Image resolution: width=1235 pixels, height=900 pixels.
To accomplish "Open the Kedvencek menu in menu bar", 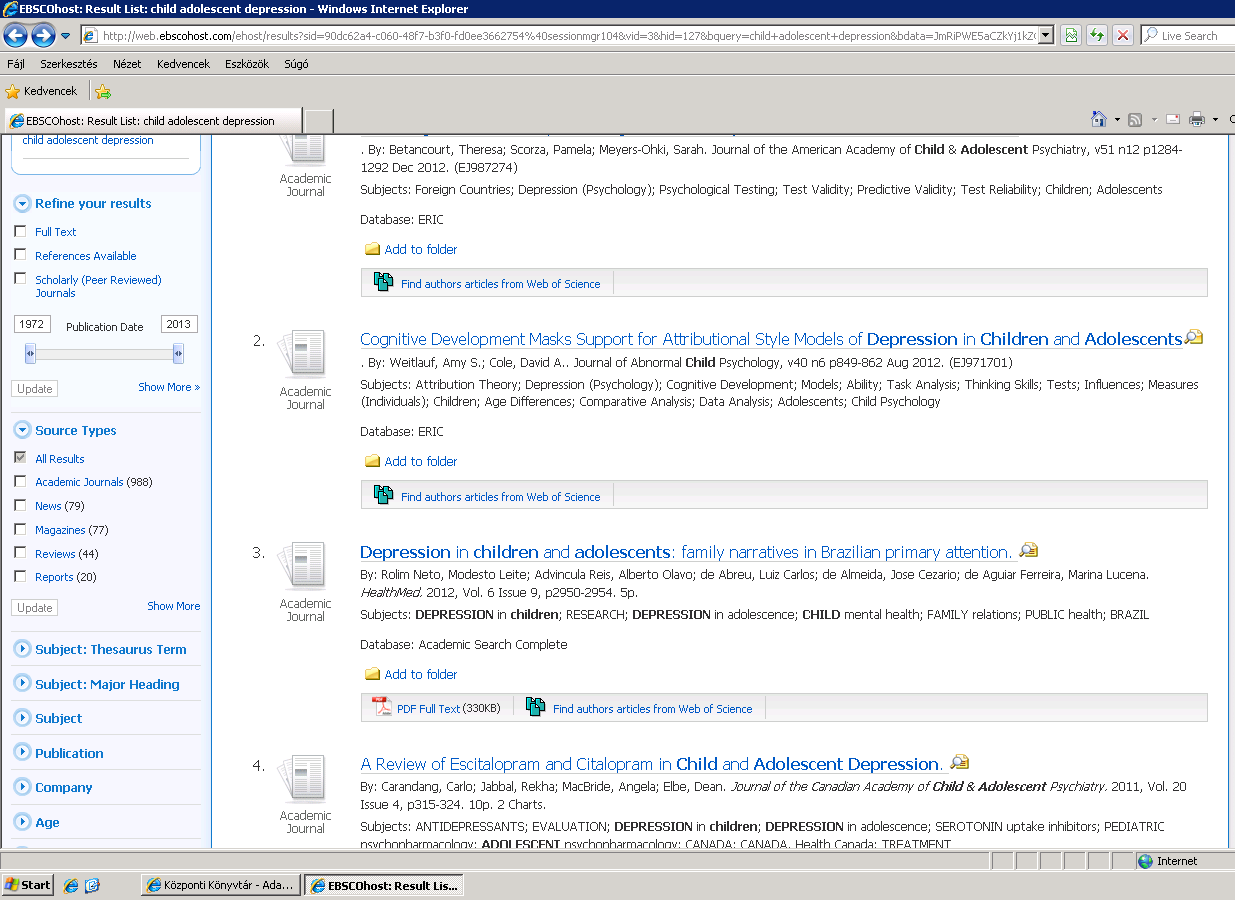I will click(x=183, y=64).
